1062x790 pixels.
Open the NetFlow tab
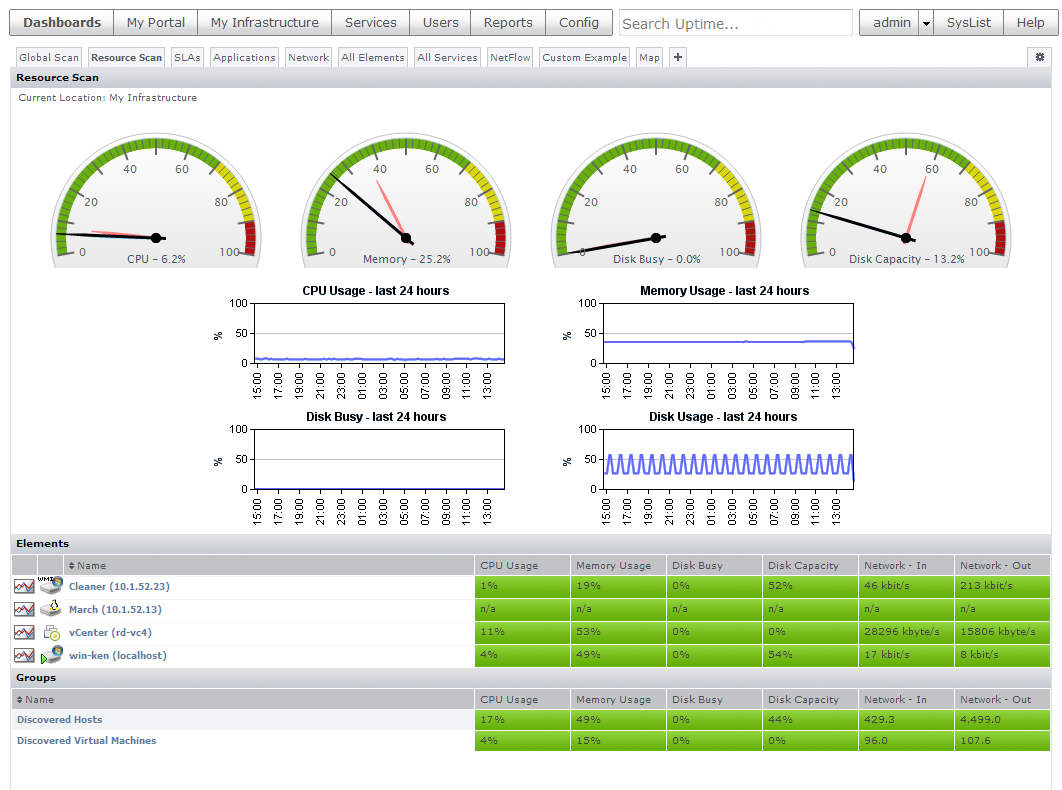click(x=510, y=58)
